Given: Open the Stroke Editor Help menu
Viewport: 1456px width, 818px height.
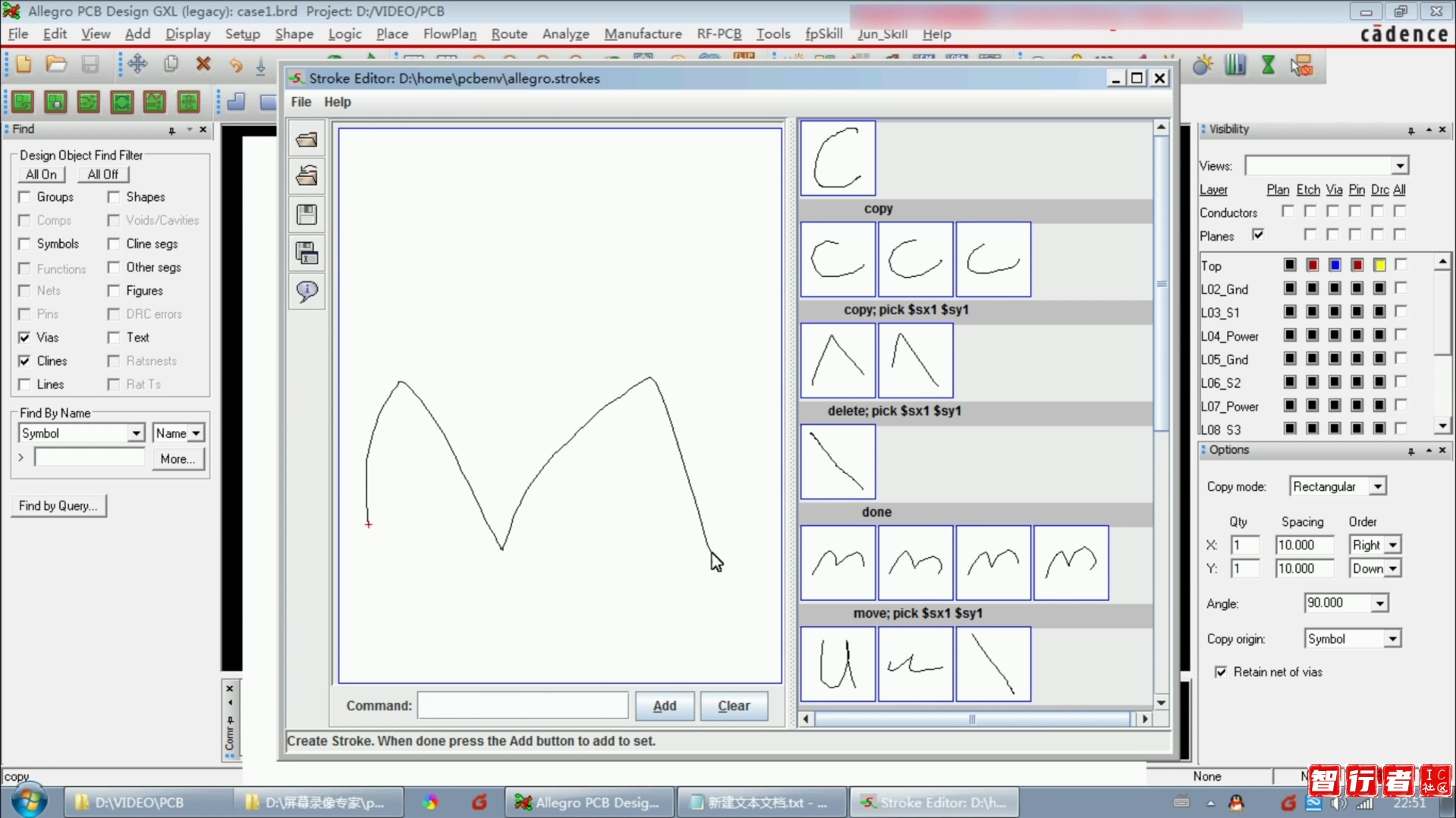Looking at the screenshot, I should coord(338,102).
